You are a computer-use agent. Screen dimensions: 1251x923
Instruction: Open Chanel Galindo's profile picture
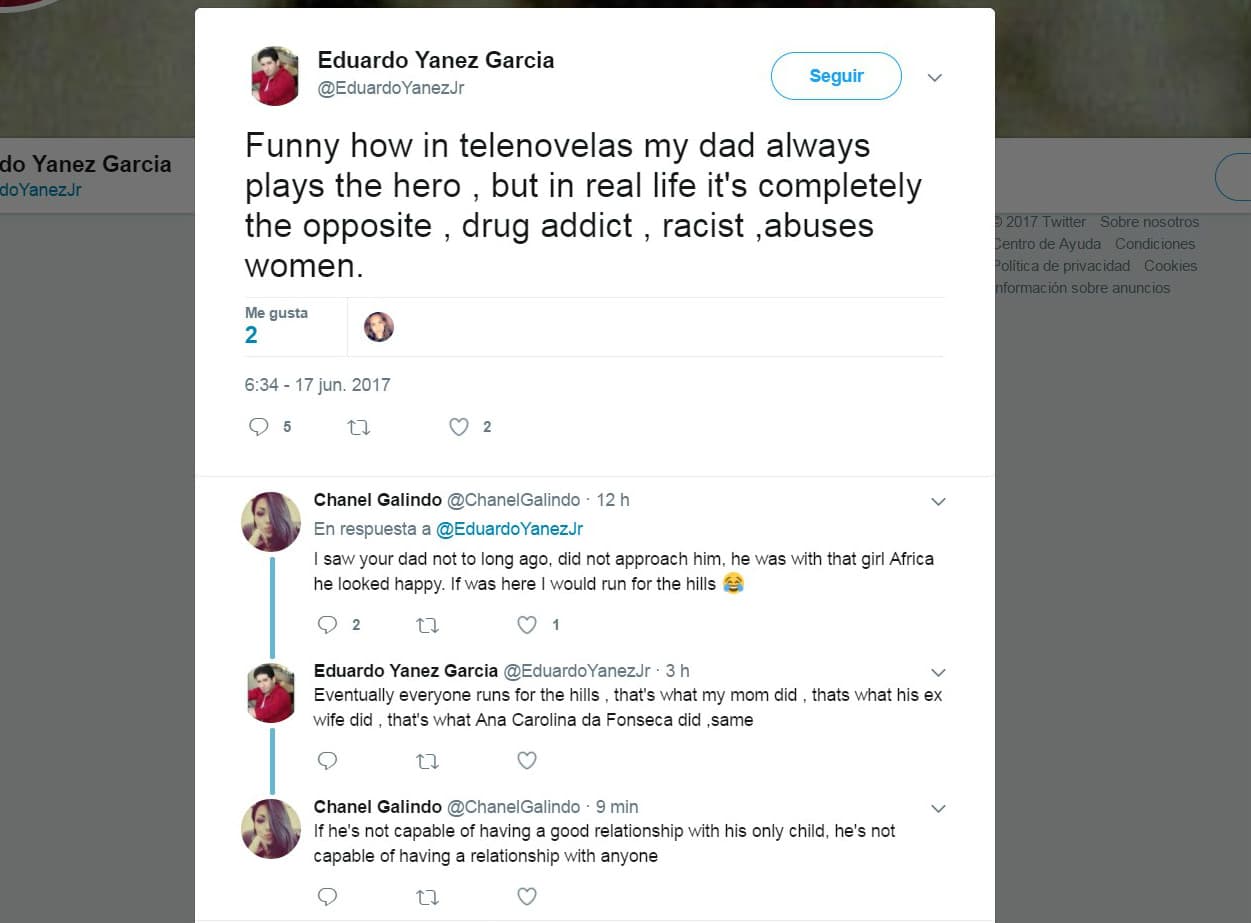click(271, 521)
